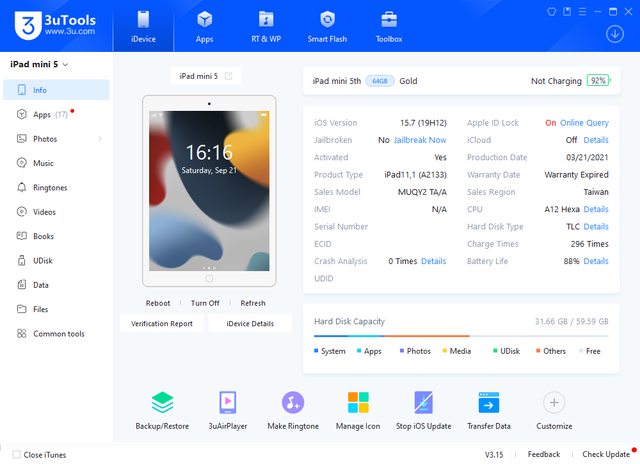Expand the Photos sidebar item arrow
The height and width of the screenshot is (464, 640).
[x=100, y=139]
